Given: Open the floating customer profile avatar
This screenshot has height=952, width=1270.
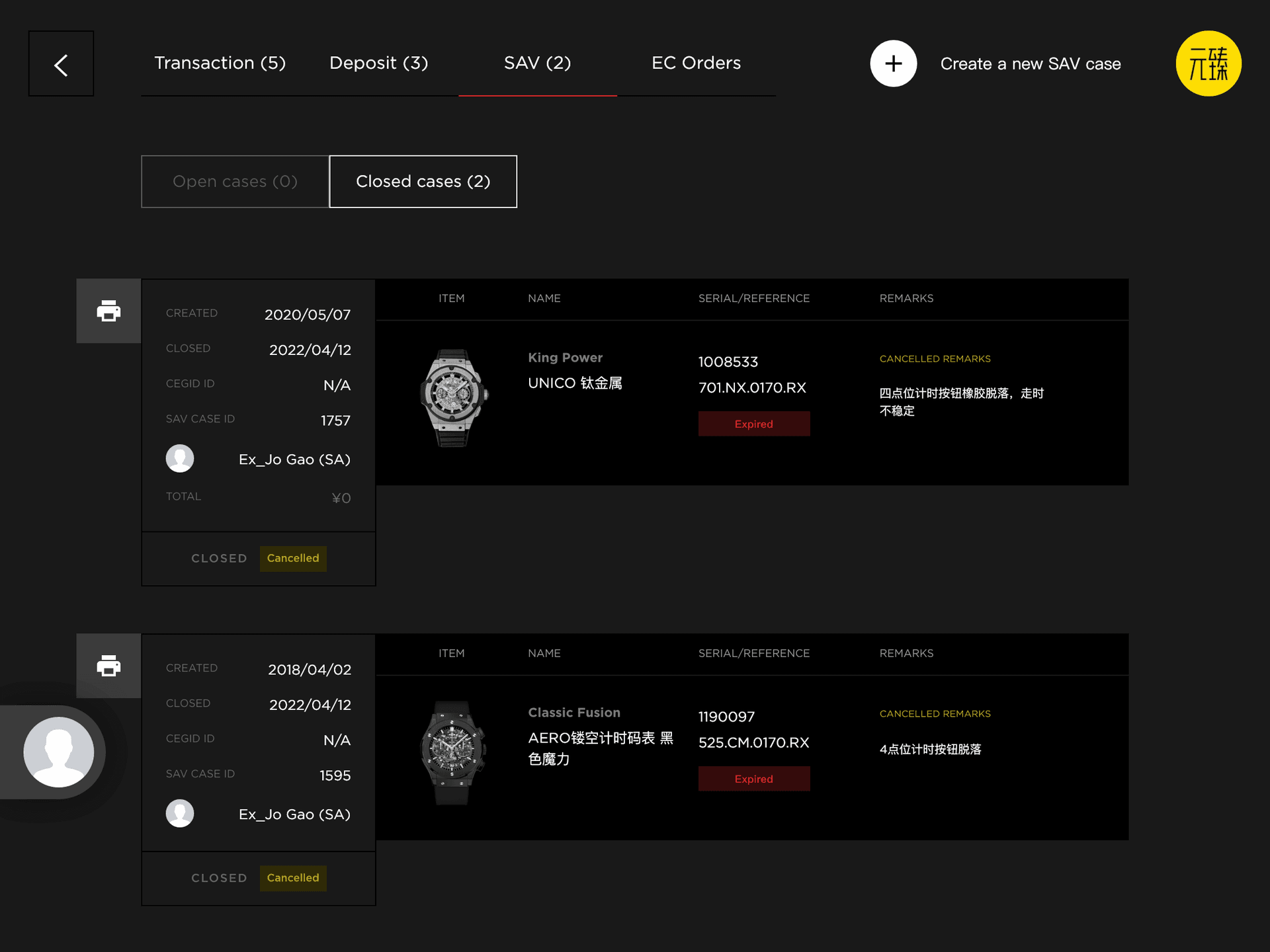Looking at the screenshot, I should pyautogui.click(x=59, y=752).
